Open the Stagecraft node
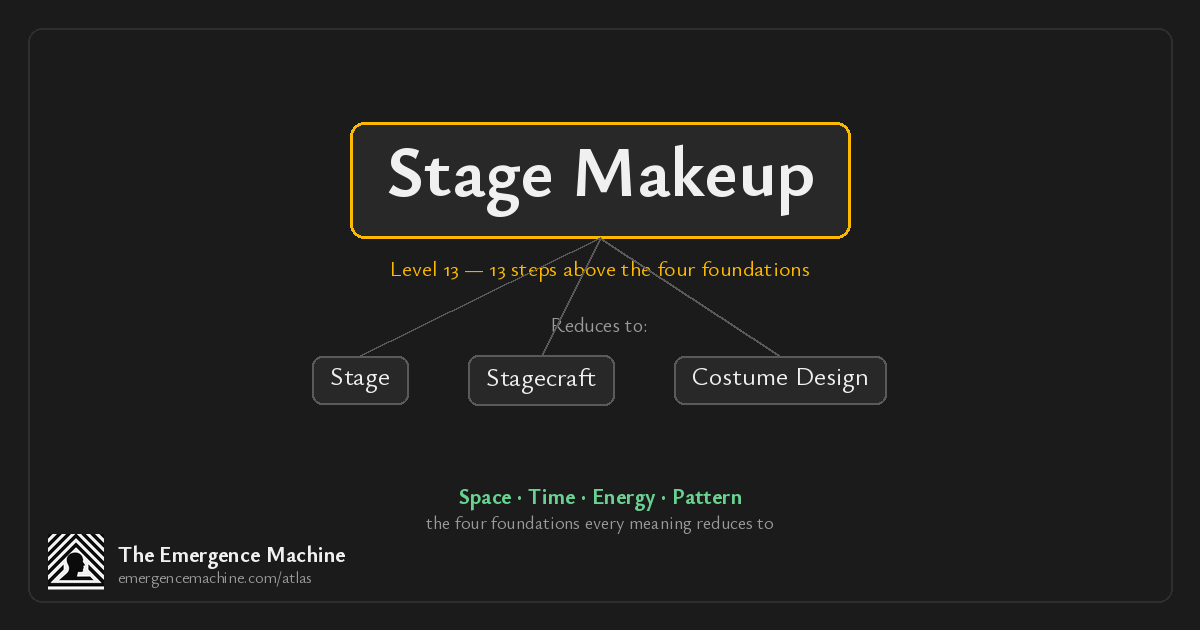This screenshot has width=1200, height=630. tap(541, 380)
